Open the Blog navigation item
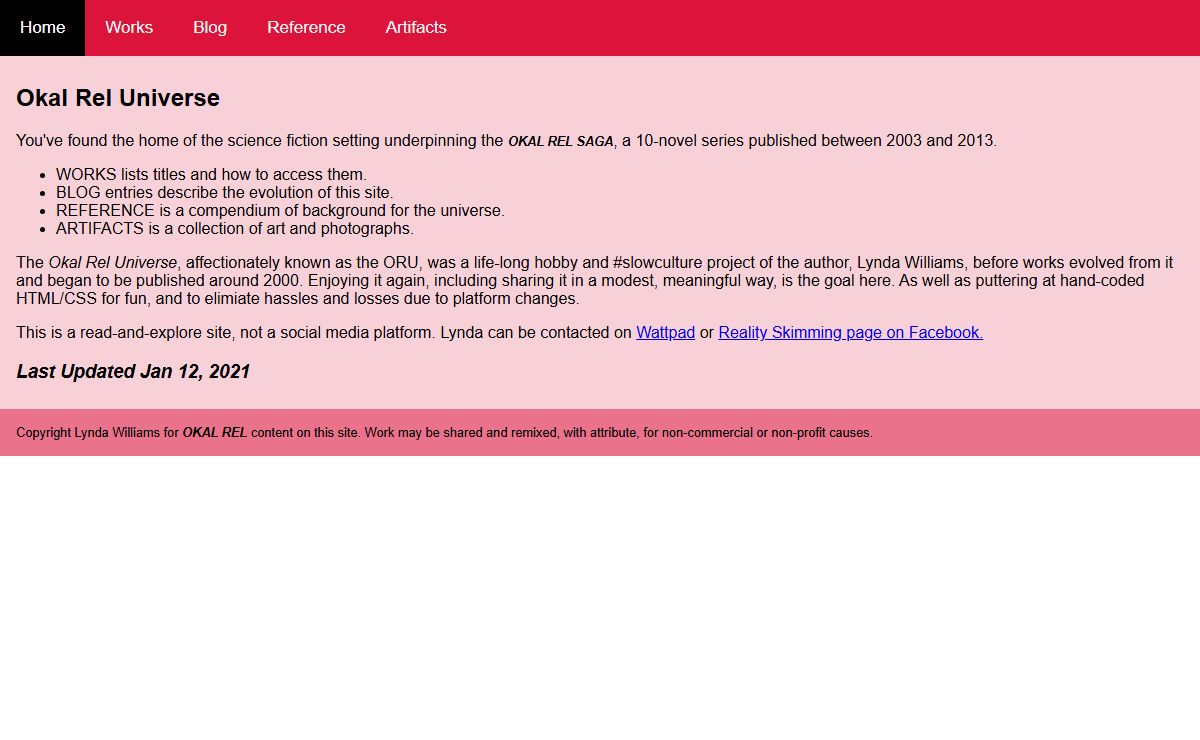This screenshot has height=740, width=1200. pos(210,28)
